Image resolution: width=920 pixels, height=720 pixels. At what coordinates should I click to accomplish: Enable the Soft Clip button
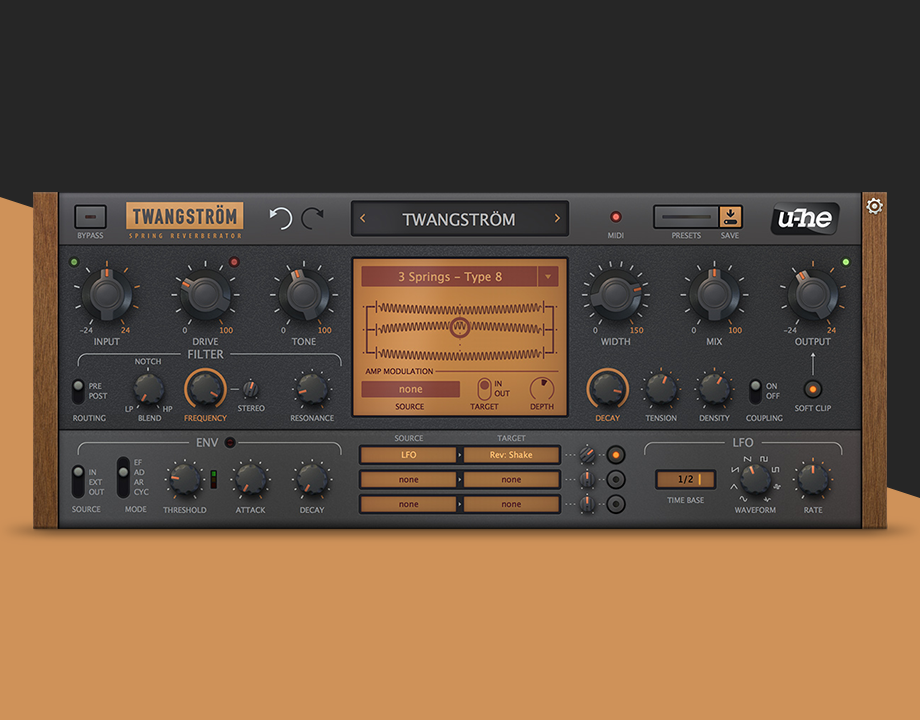coord(813,388)
